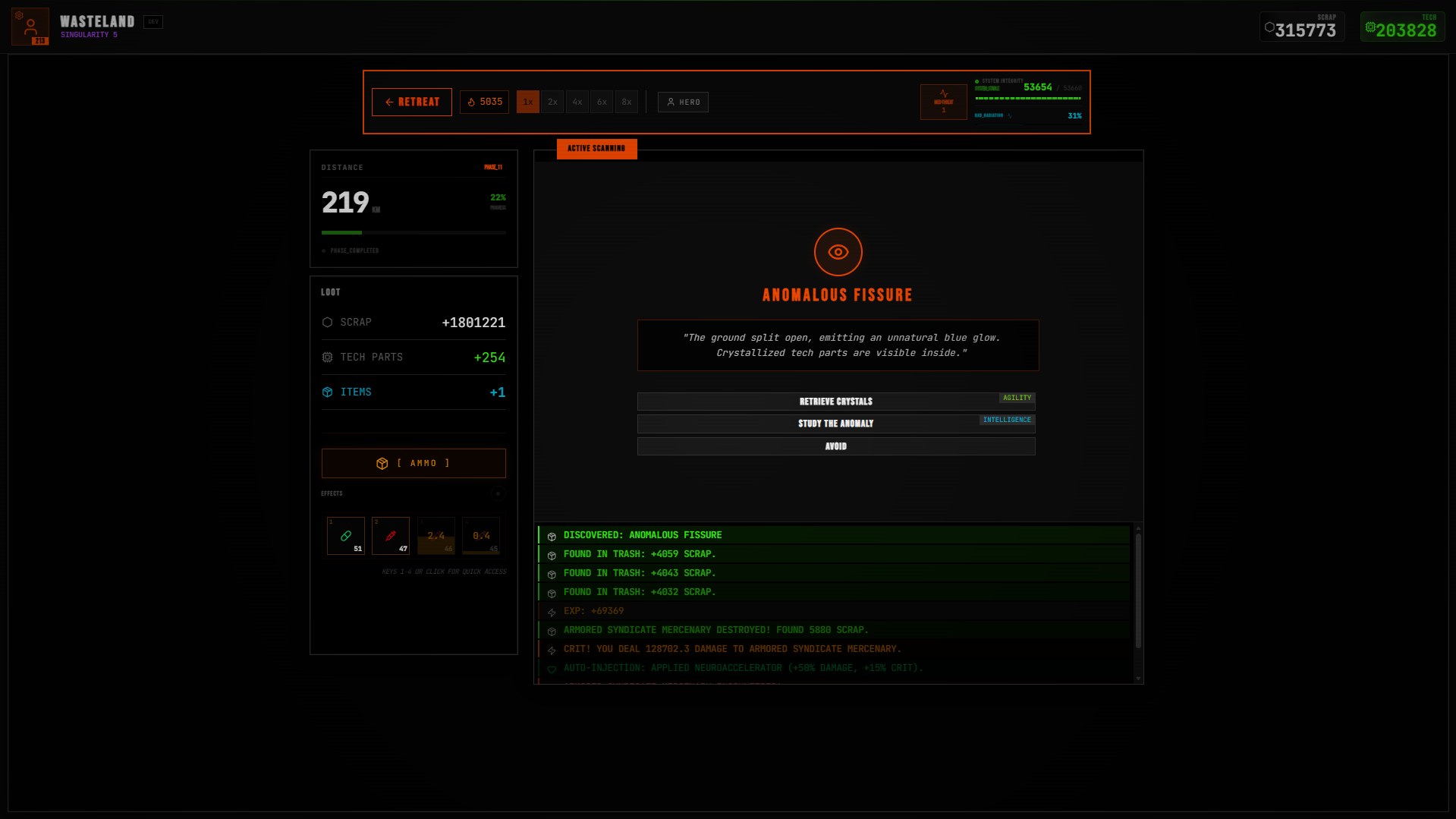Choose Avoid option
The image size is (1456, 819).
click(836, 446)
